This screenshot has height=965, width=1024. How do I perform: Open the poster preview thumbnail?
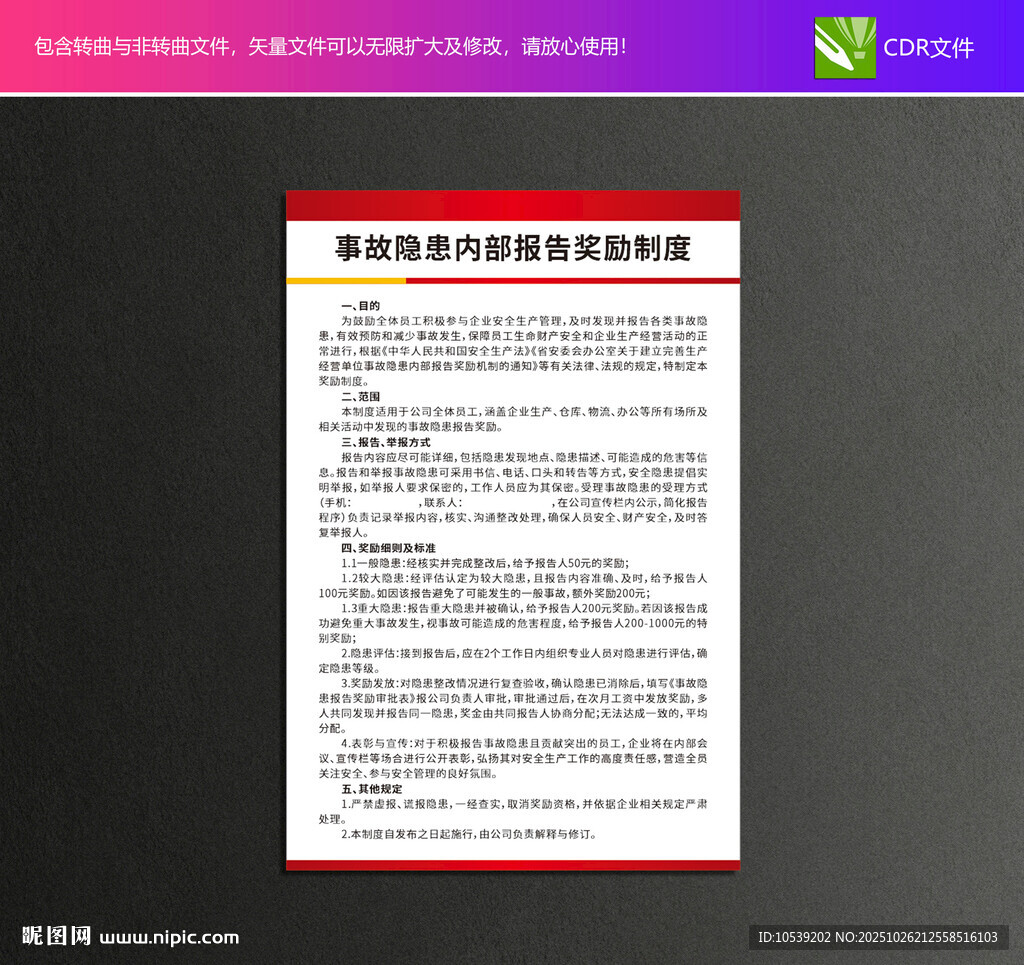click(x=513, y=530)
